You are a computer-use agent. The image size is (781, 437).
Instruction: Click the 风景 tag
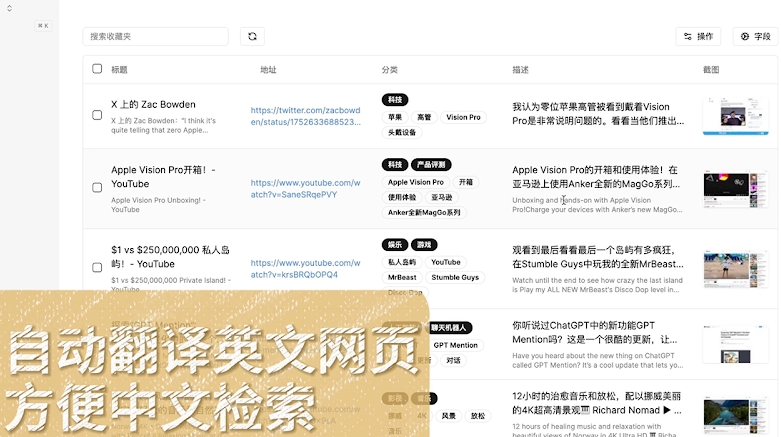[448, 416]
